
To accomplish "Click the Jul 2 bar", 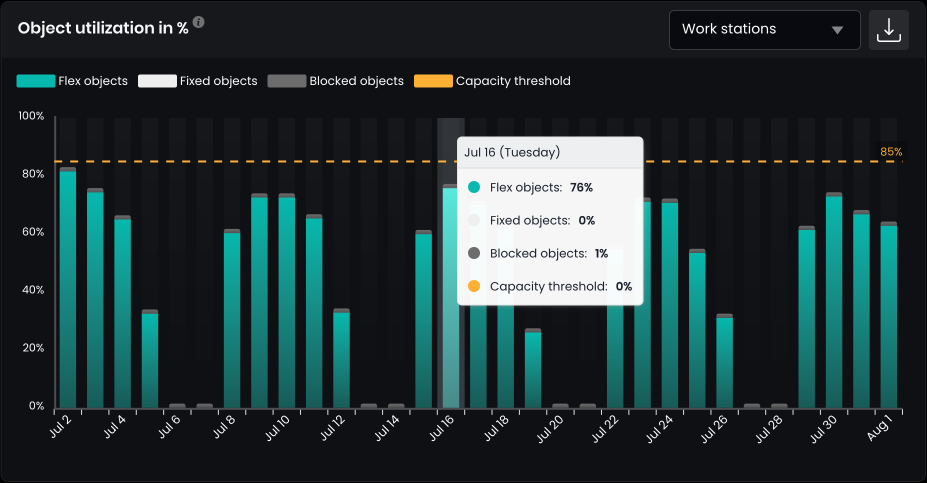I will coord(68,290).
